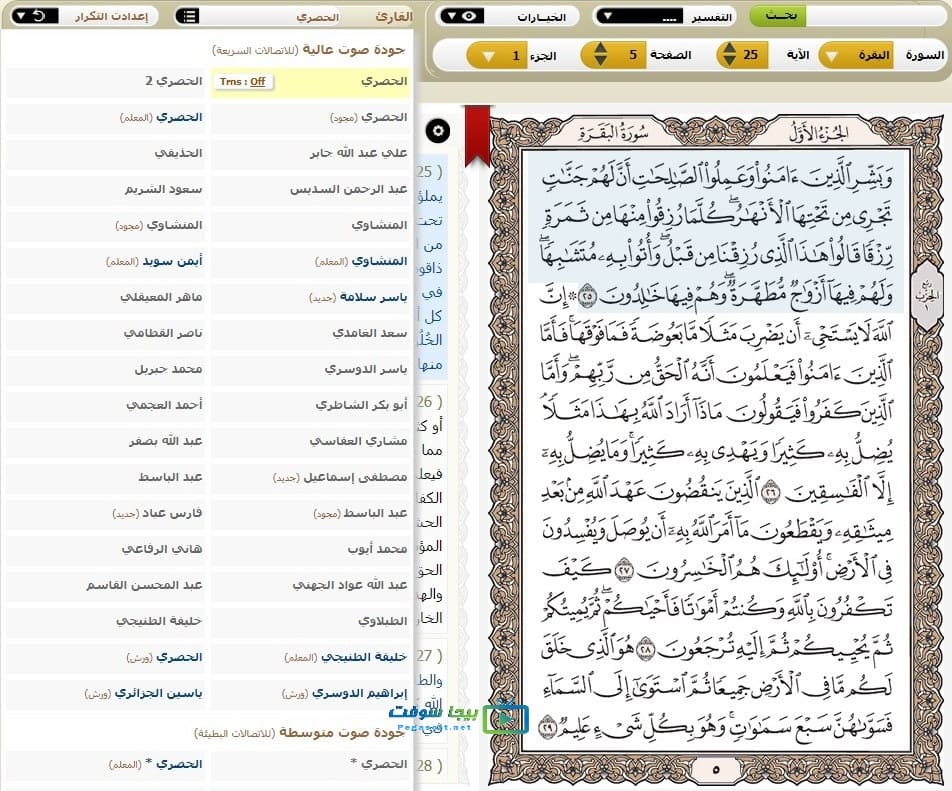Click the green search button
Screen dimensions: 952x791
778,16
